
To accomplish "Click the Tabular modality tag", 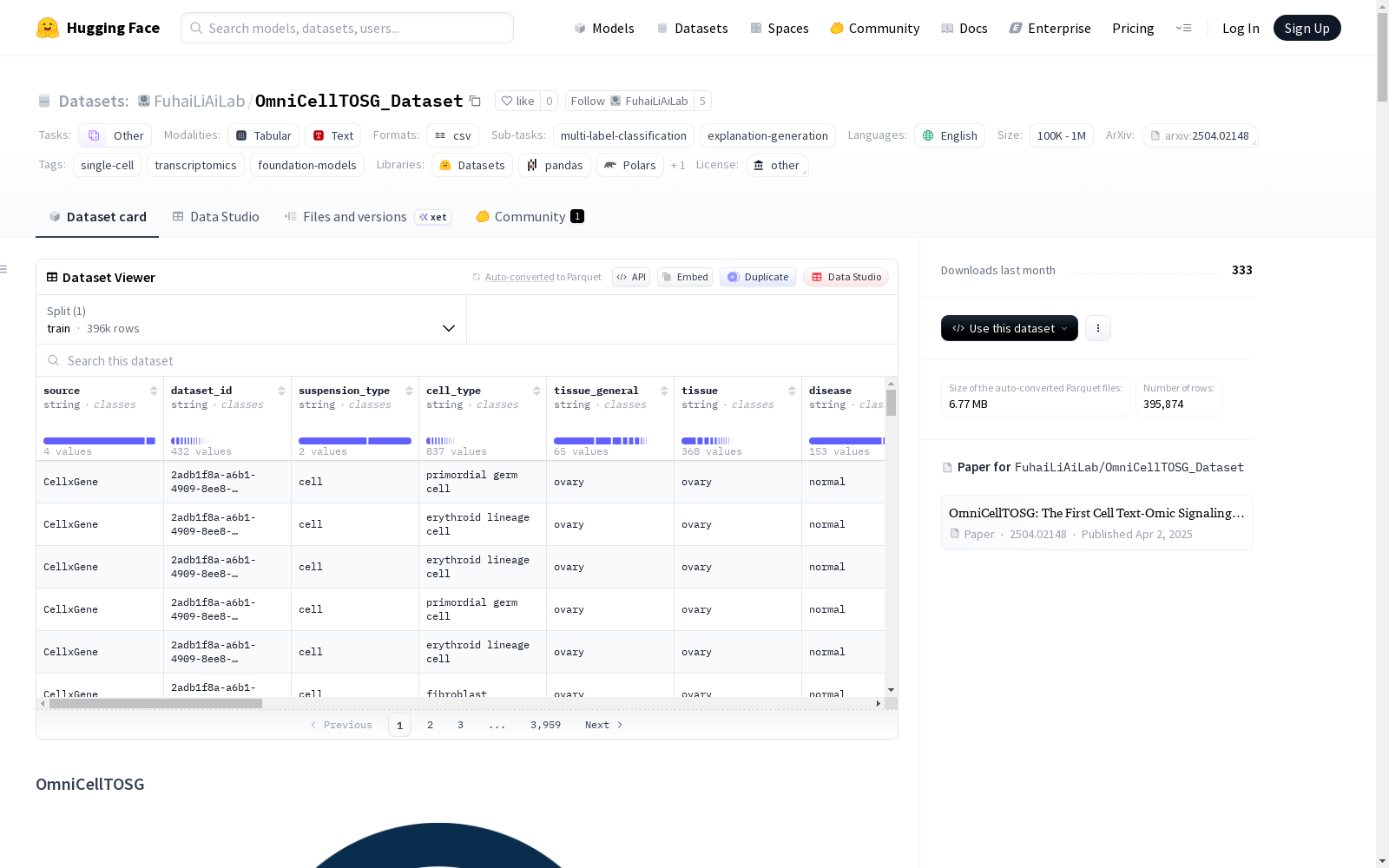I will (264, 135).
